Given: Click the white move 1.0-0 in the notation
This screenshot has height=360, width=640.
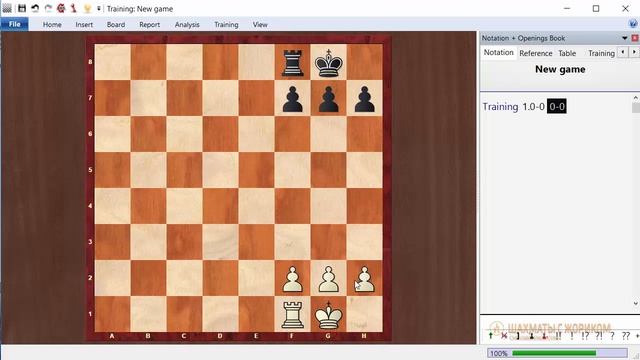Looking at the screenshot, I should [x=533, y=107].
